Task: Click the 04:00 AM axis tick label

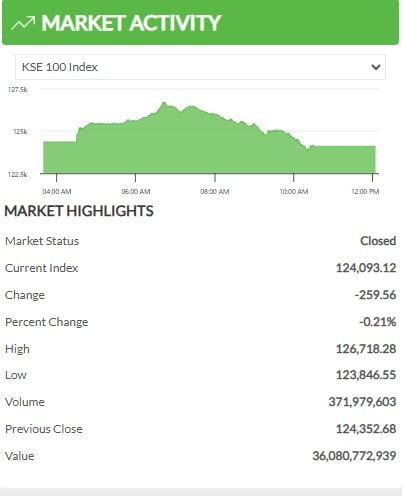Action: pyautogui.click(x=57, y=192)
